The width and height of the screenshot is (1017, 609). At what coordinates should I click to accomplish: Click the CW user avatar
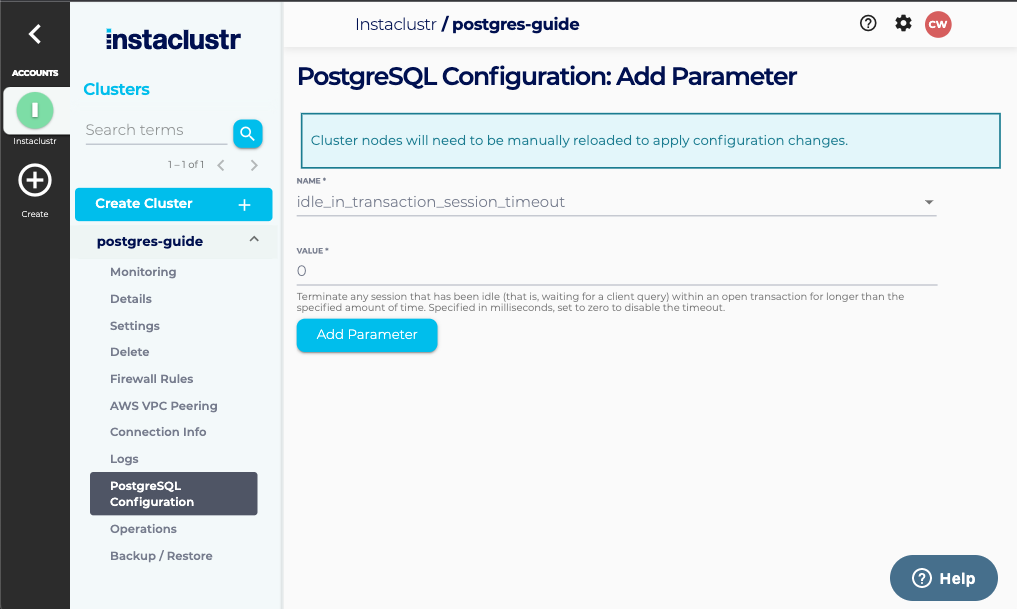tap(937, 24)
